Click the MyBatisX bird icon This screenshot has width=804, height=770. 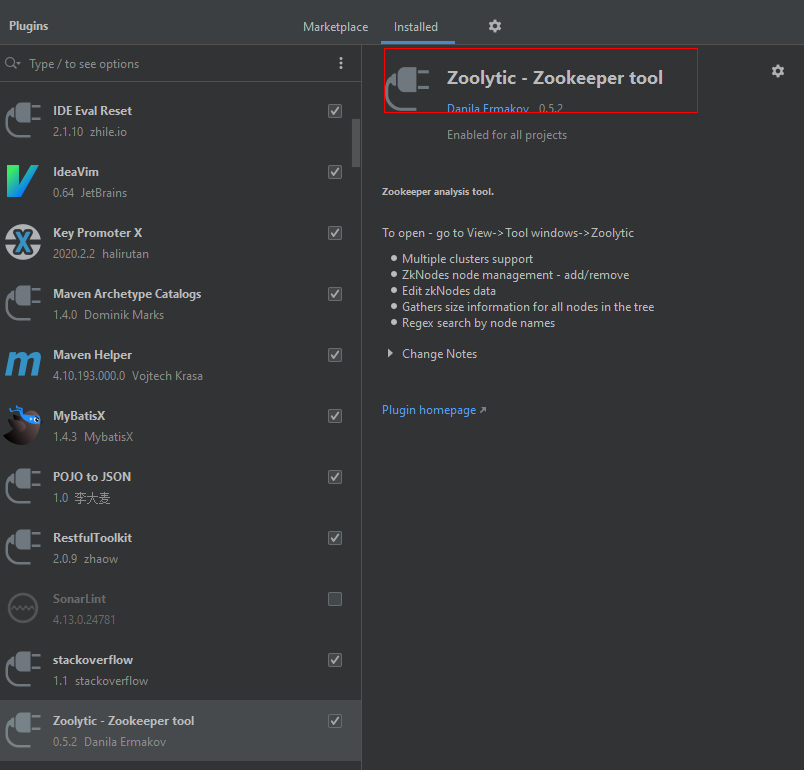point(23,425)
